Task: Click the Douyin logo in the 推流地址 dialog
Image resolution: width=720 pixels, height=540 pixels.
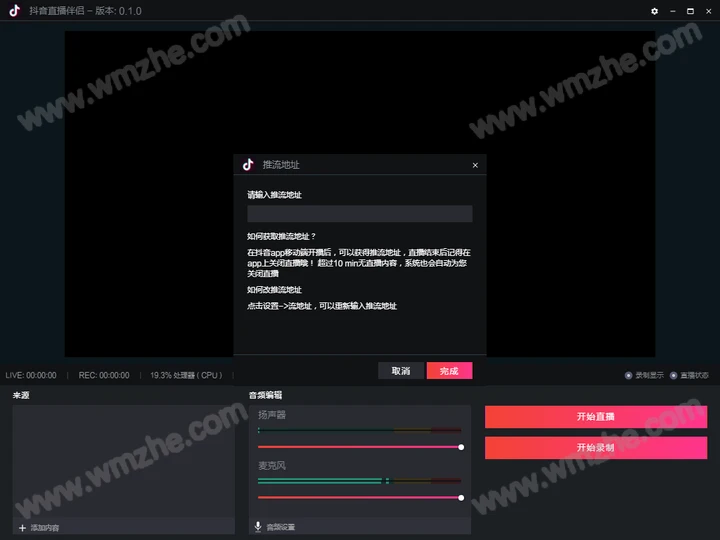Action: (248, 164)
